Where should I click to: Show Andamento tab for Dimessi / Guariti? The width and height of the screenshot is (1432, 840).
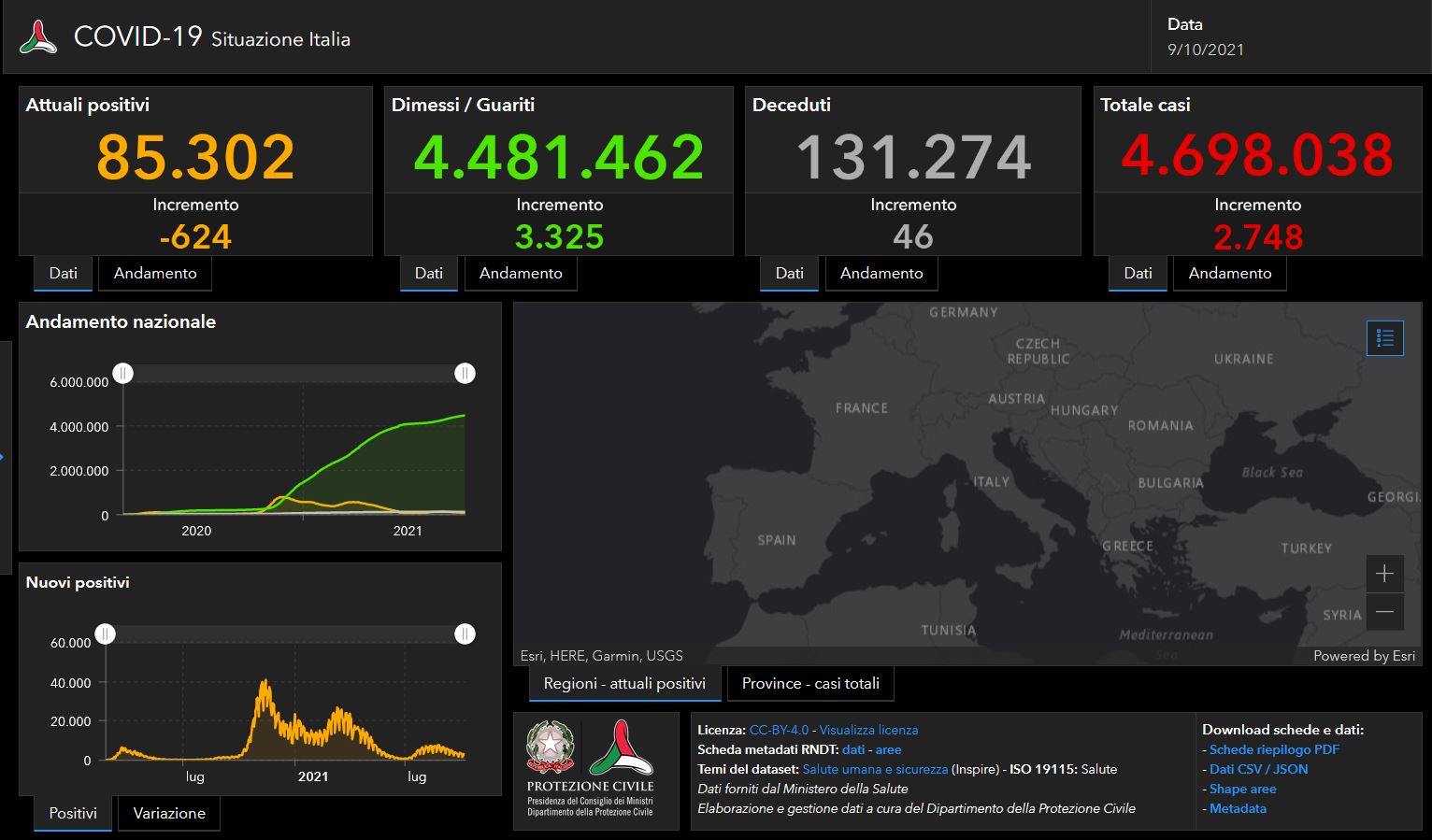tap(521, 273)
